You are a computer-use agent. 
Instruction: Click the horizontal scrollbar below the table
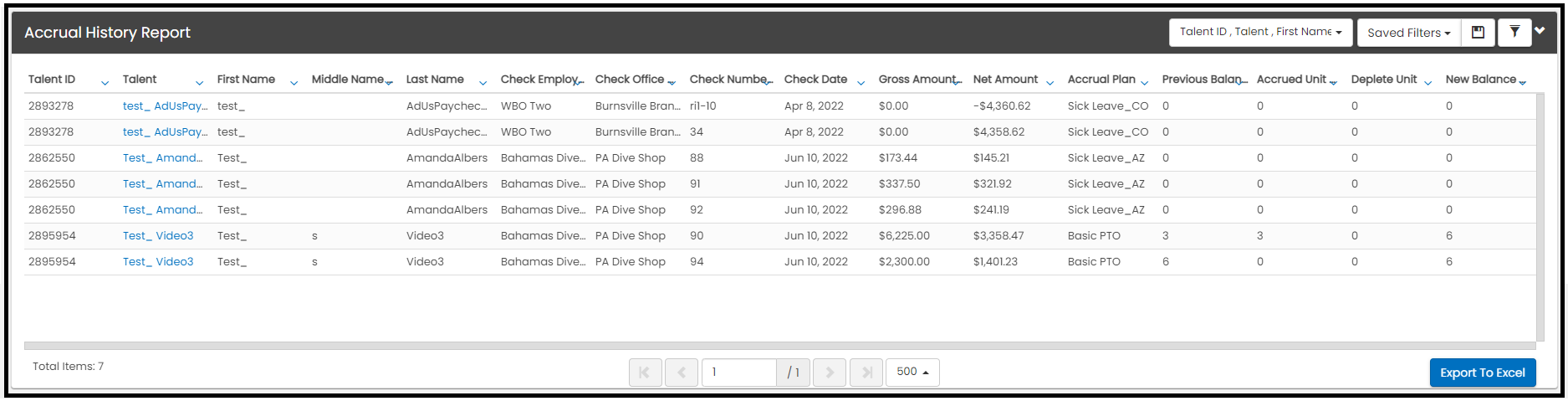(x=779, y=346)
